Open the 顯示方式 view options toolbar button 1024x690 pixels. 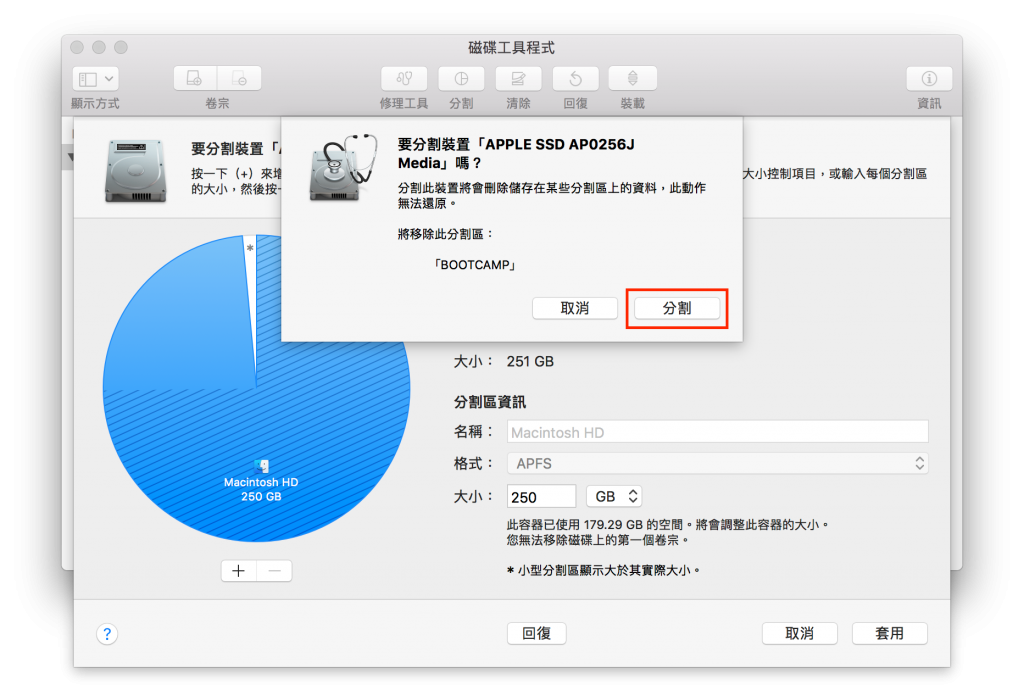95,79
